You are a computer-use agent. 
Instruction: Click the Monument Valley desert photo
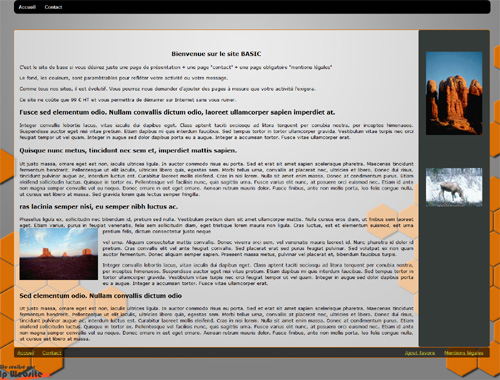(59, 254)
